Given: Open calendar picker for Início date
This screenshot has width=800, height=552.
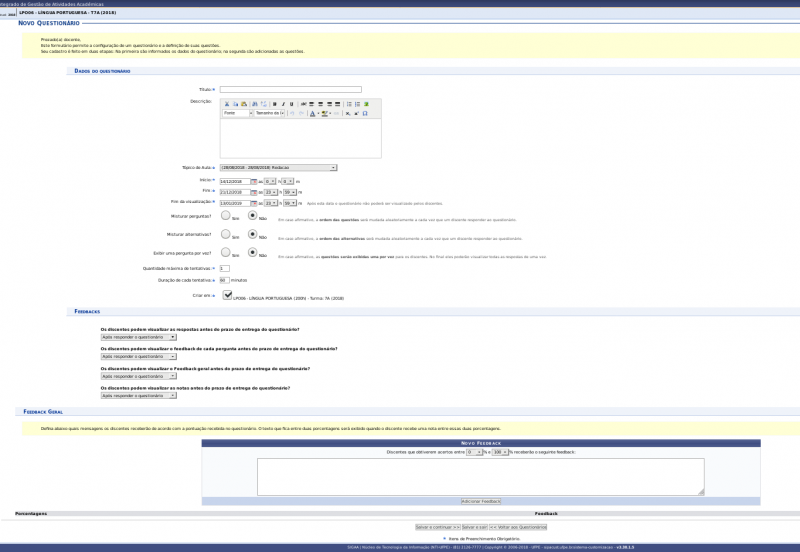Looking at the screenshot, I should (x=252, y=181).
